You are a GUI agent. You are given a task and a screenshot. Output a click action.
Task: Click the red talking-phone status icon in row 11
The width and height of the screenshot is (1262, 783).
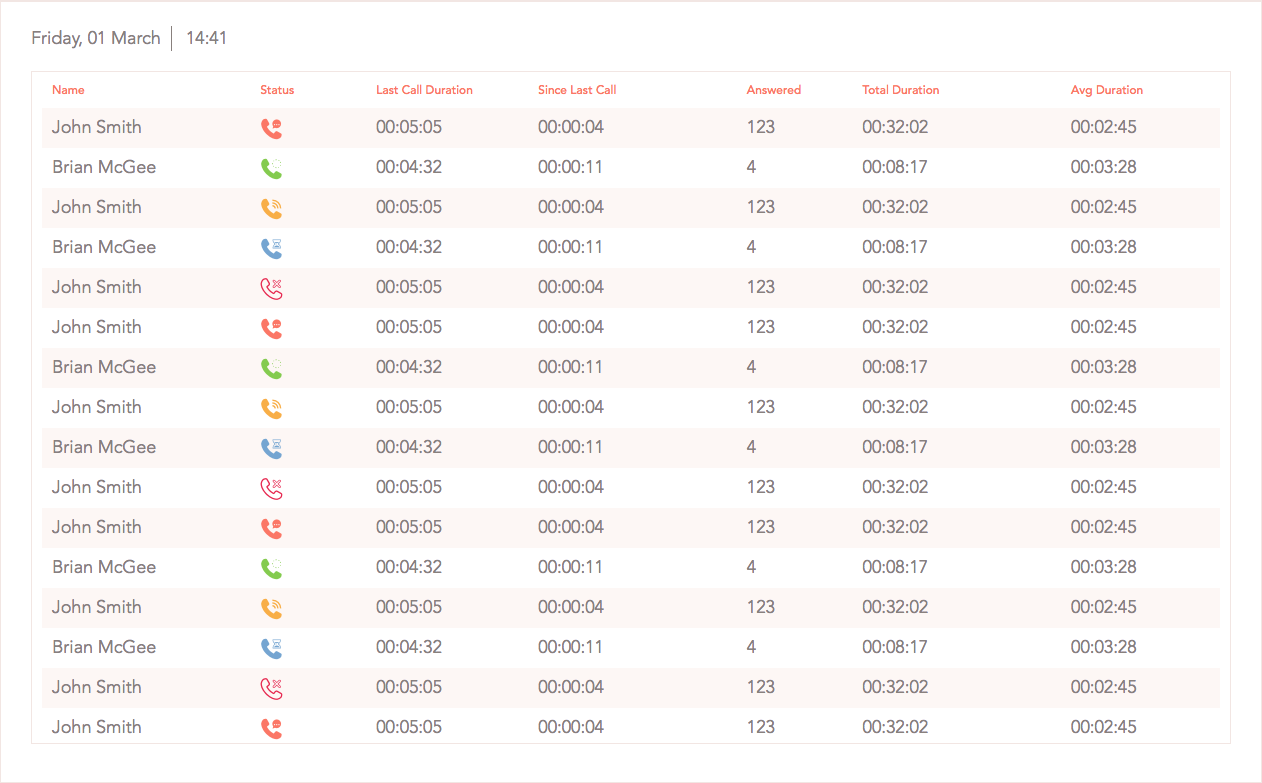[x=271, y=528]
